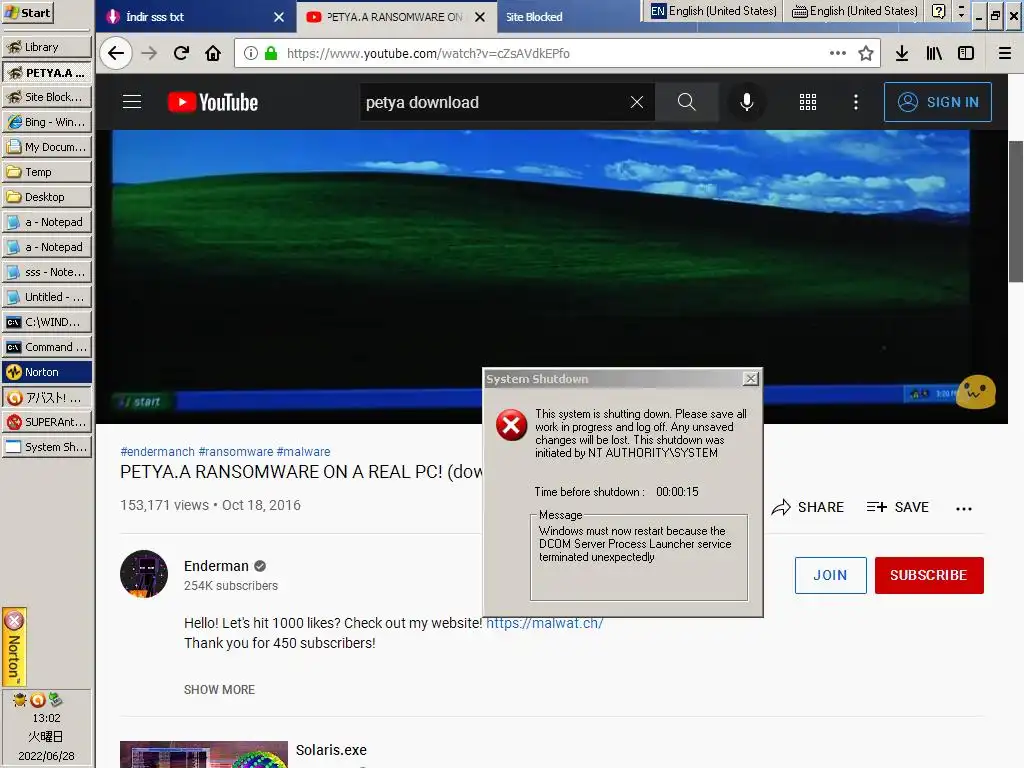The height and width of the screenshot is (768, 1024).
Task: Open the Solaris.exe video thumbnail
Action: point(204,754)
